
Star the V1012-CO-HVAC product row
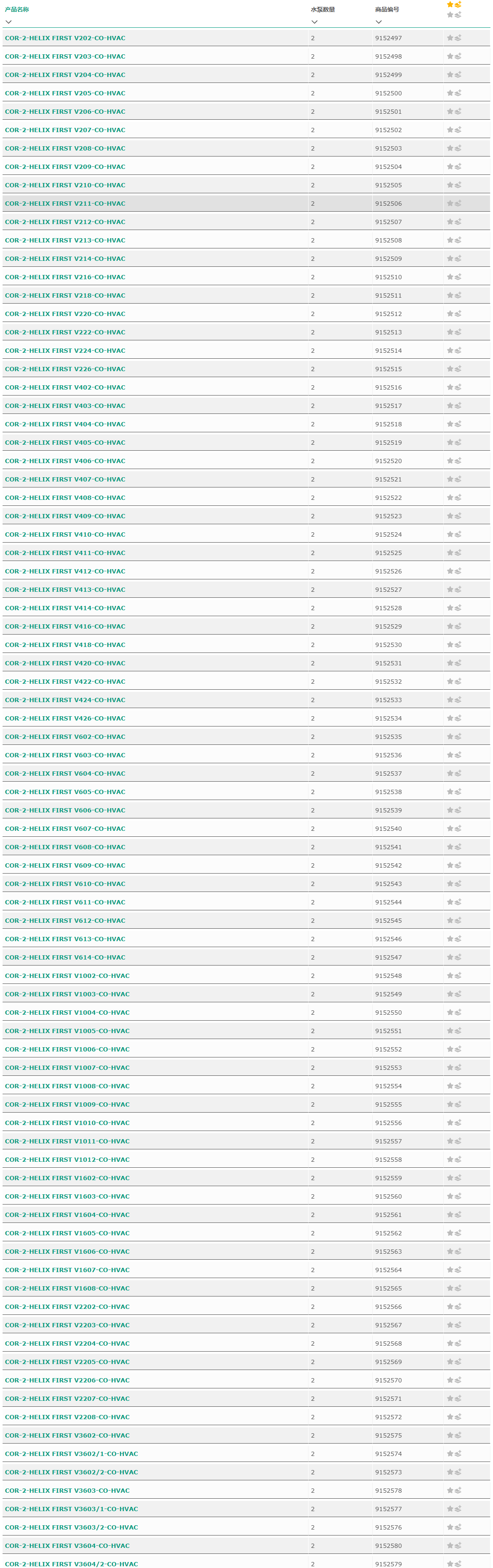pyautogui.click(x=450, y=1160)
